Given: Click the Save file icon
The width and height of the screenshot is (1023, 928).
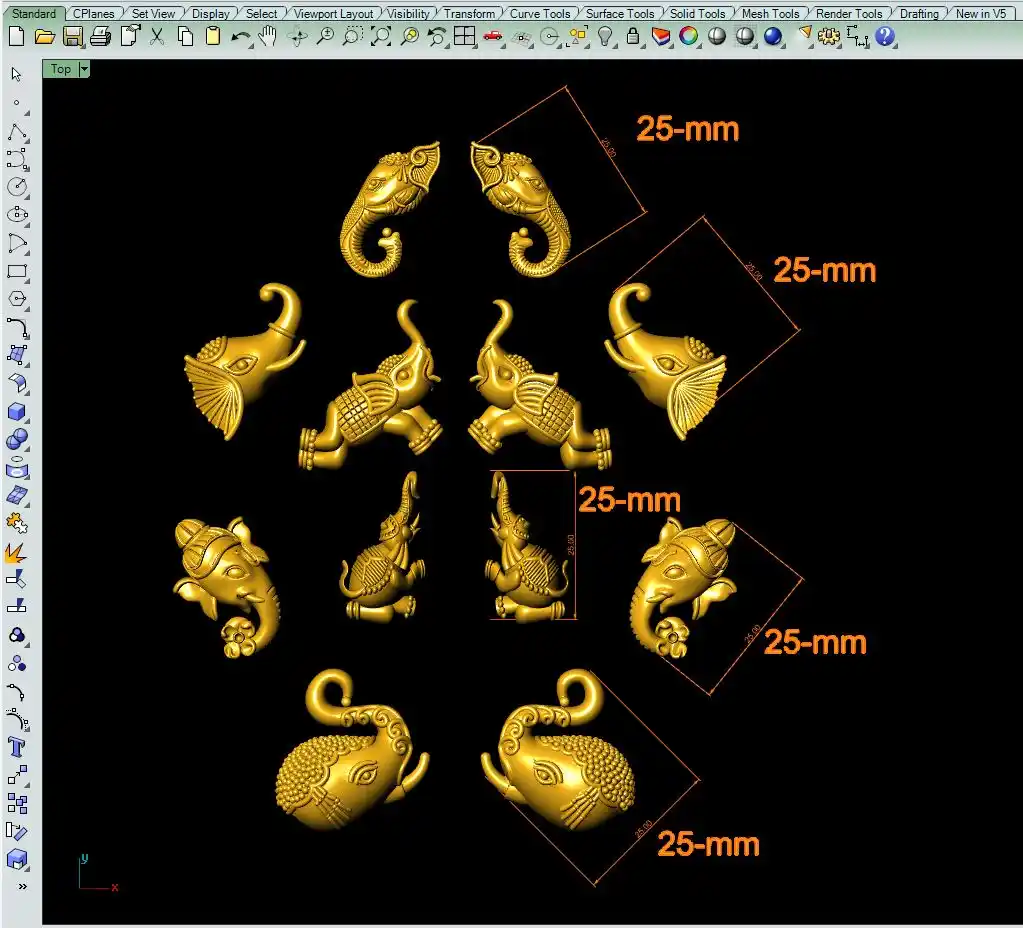Looking at the screenshot, I should [72, 37].
